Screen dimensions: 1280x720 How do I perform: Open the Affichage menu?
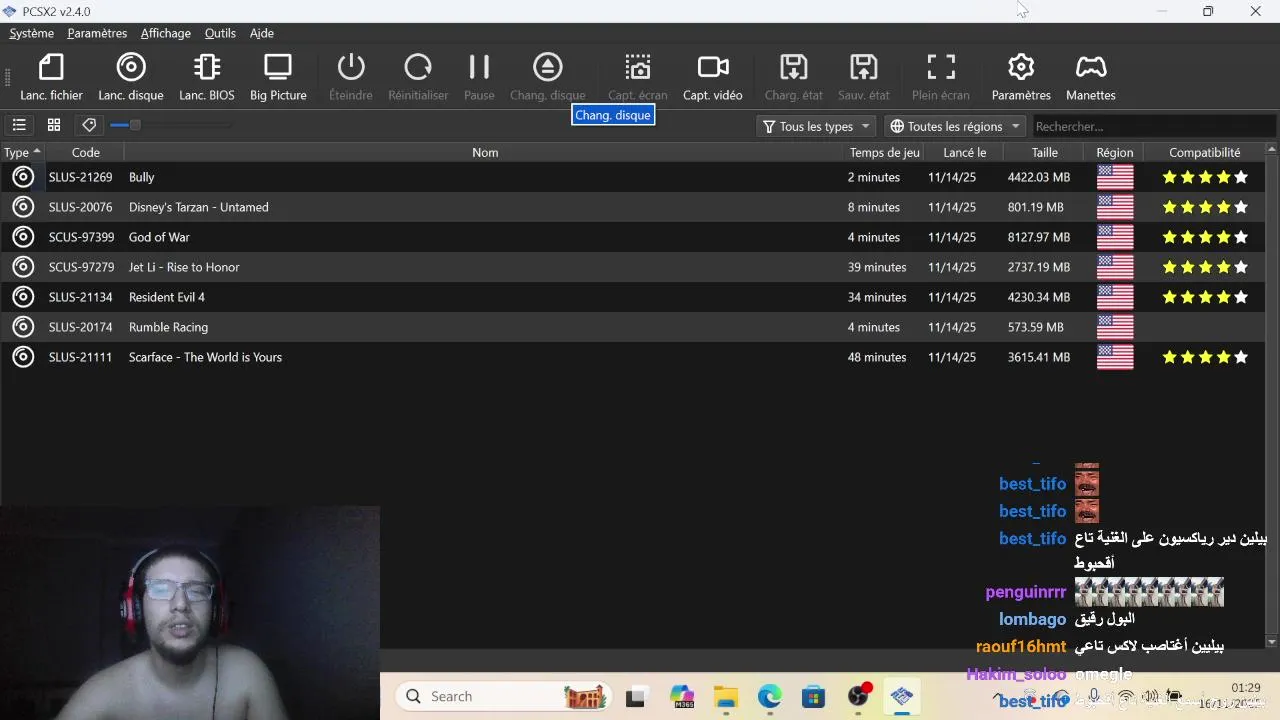click(x=166, y=33)
